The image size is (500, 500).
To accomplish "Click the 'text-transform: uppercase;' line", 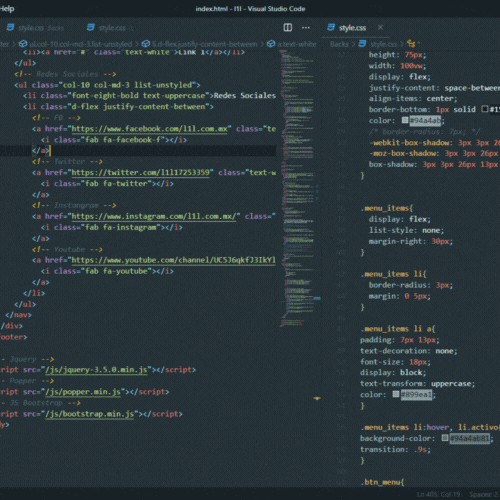I will pyautogui.click(x=417, y=384).
